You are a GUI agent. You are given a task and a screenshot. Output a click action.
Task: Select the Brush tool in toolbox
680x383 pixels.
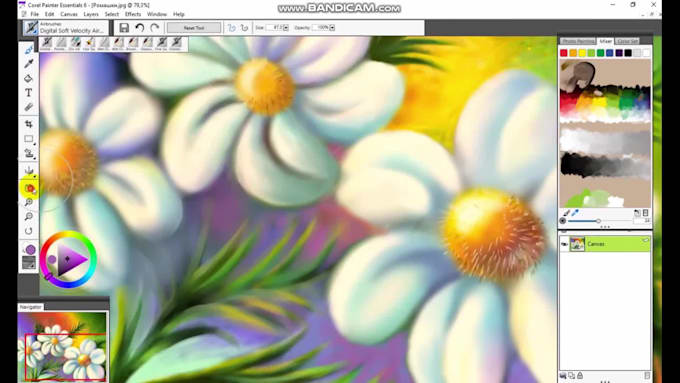[29, 50]
